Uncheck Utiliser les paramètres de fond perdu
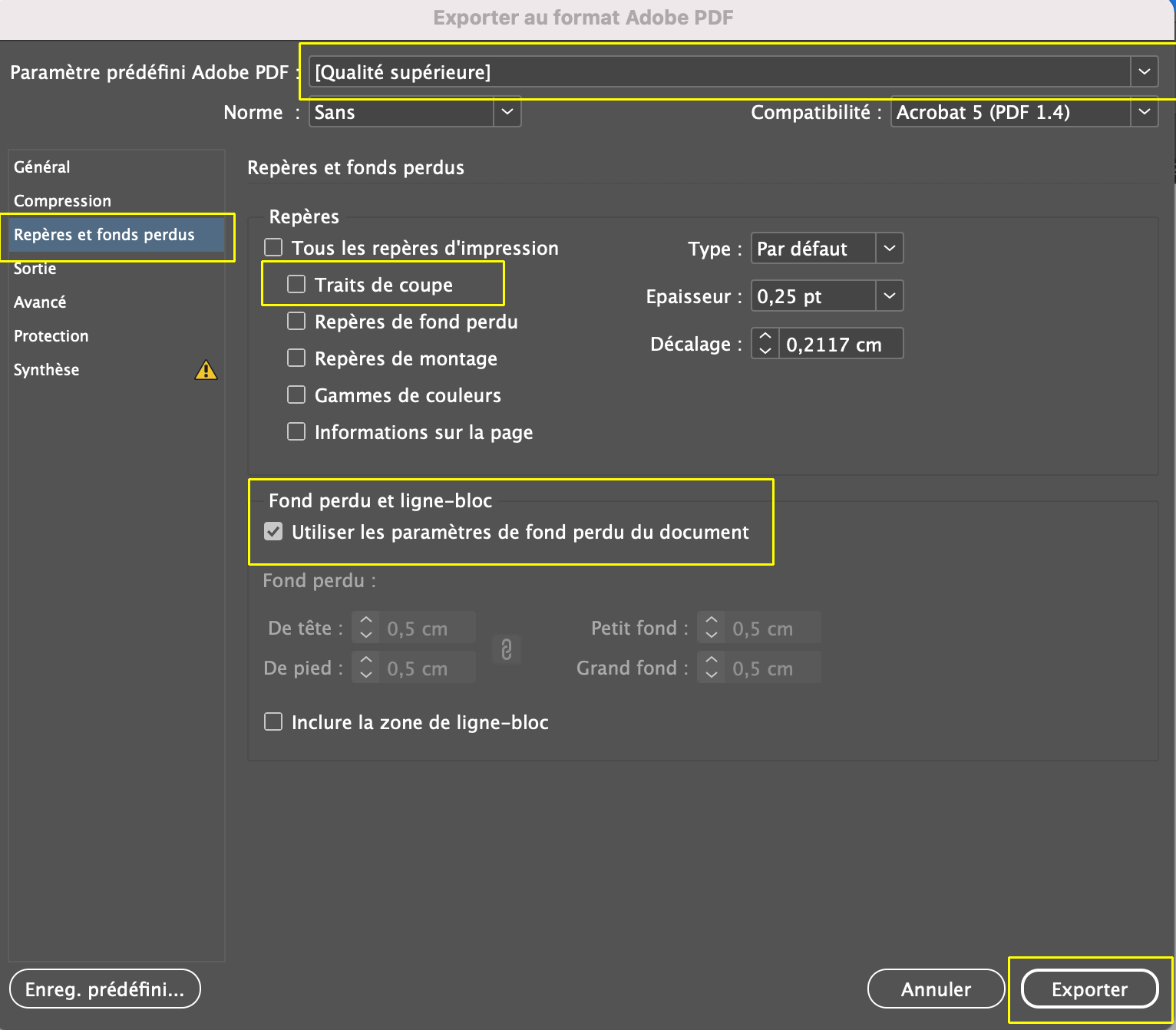This screenshot has height=1030, width=1176. pos(273,532)
